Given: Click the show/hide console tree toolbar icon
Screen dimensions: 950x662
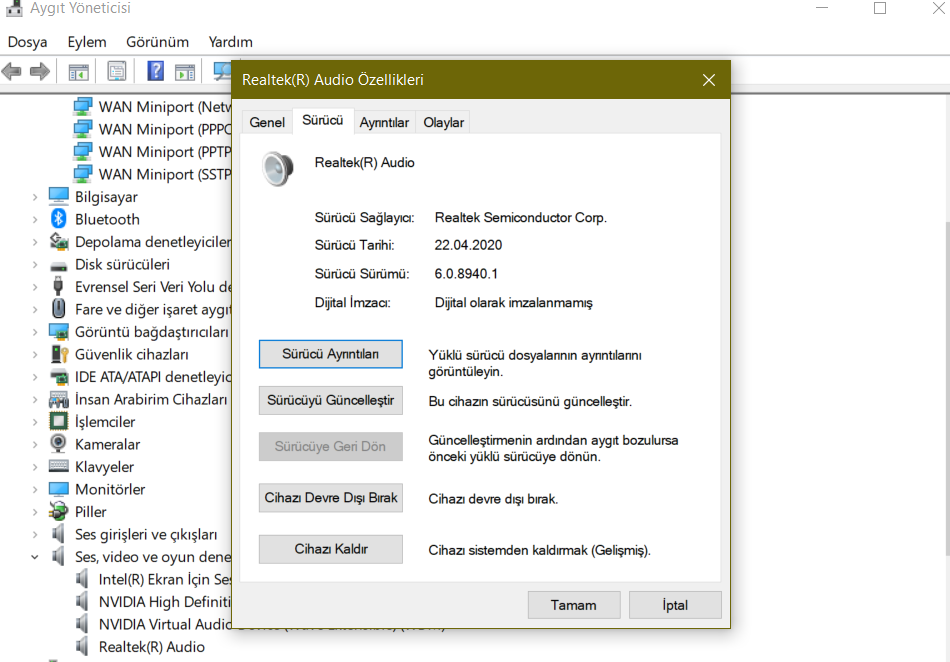Looking at the screenshot, I should point(78,72).
